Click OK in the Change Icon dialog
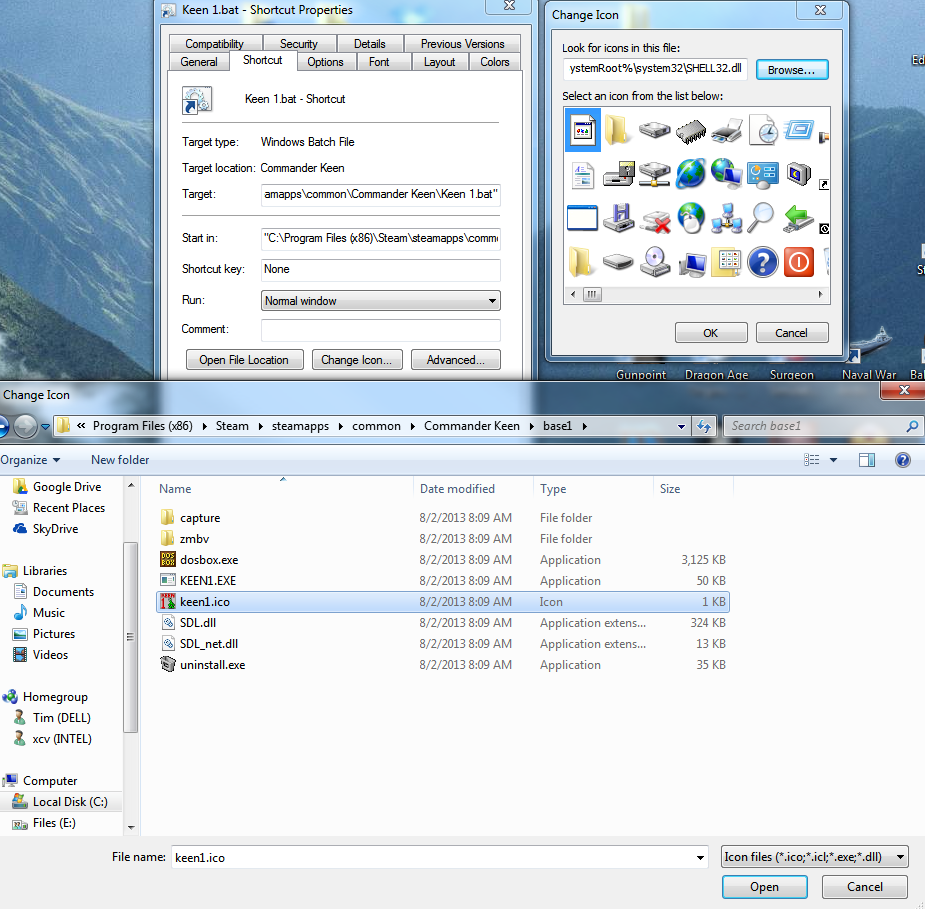The height and width of the screenshot is (909, 925). (711, 333)
